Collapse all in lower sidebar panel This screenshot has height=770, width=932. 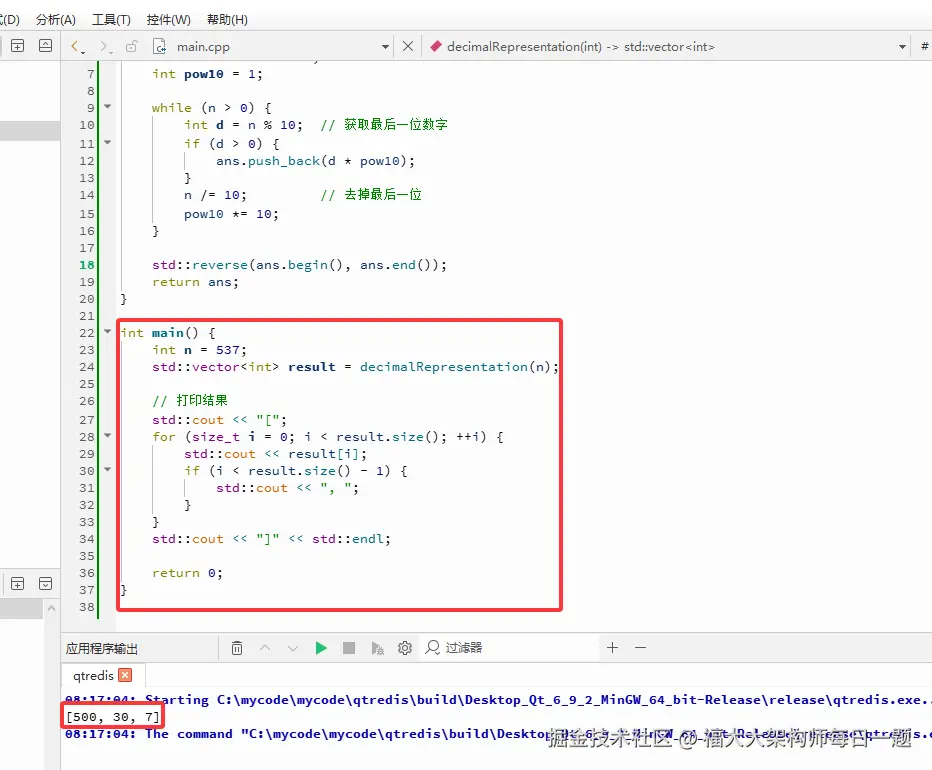[45, 583]
